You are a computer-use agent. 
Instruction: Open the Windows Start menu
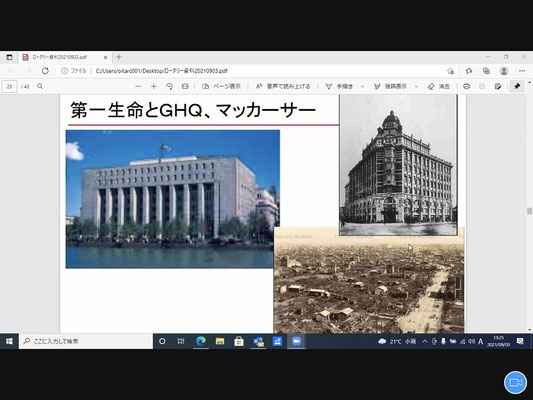click(x=9, y=341)
